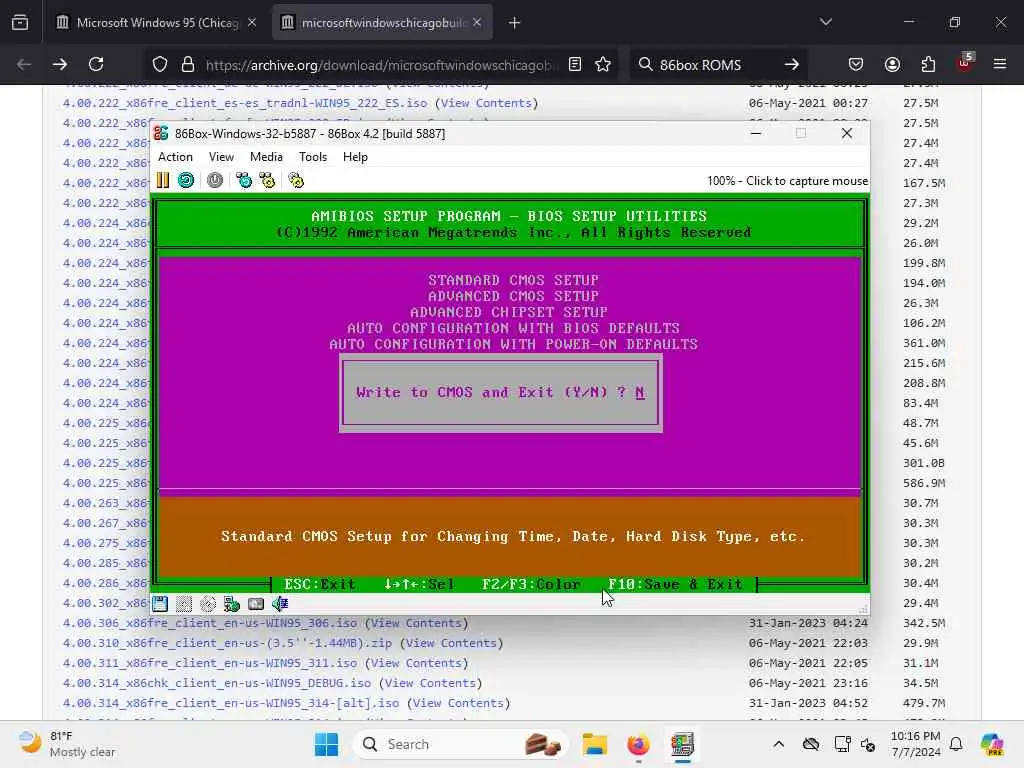This screenshot has height=768, width=1024.
Task: Download 4.00.310 (3.5''-1.44MB).zip
Action: 227,643
